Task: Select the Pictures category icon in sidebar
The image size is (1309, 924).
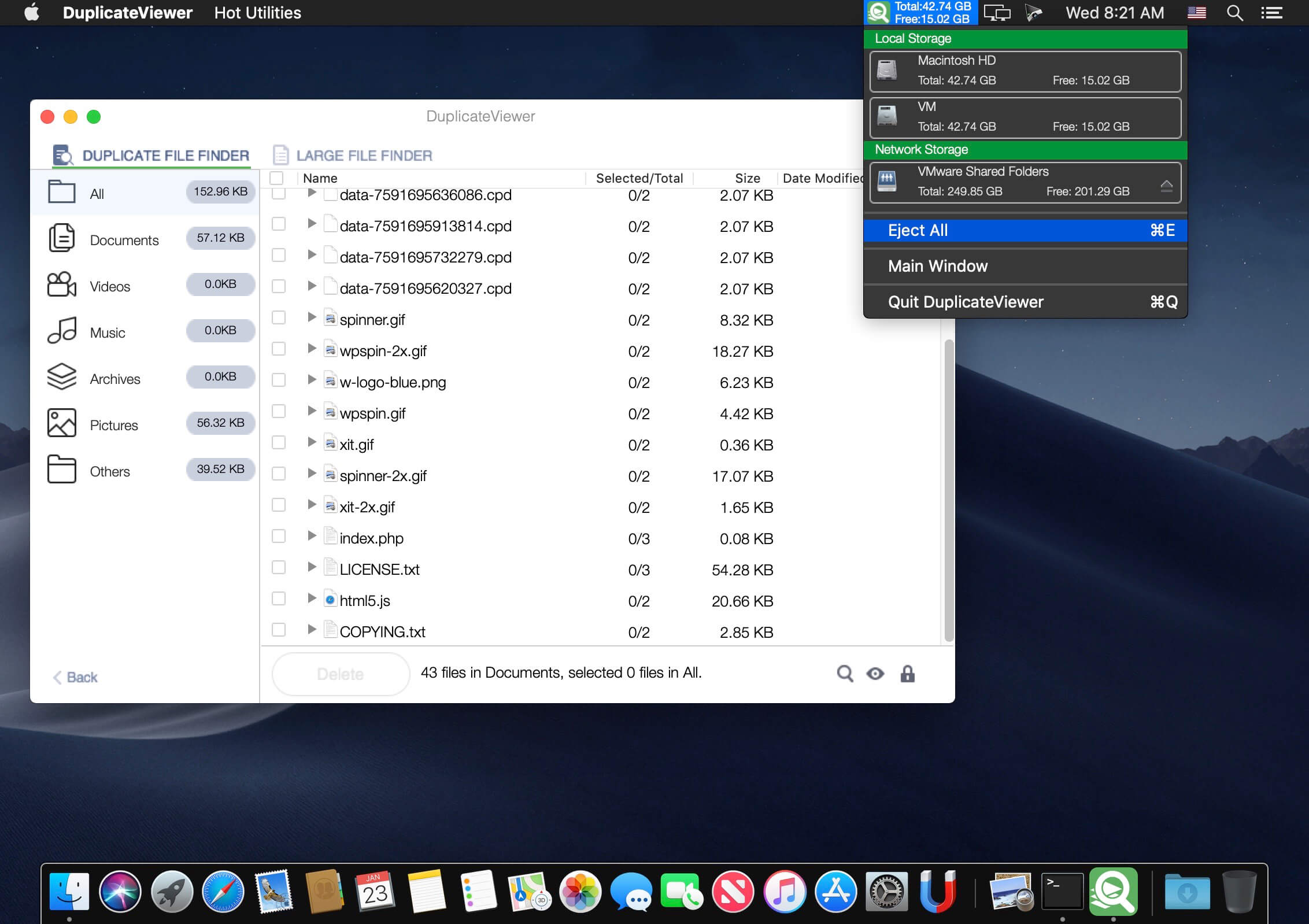Action: coord(62,423)
